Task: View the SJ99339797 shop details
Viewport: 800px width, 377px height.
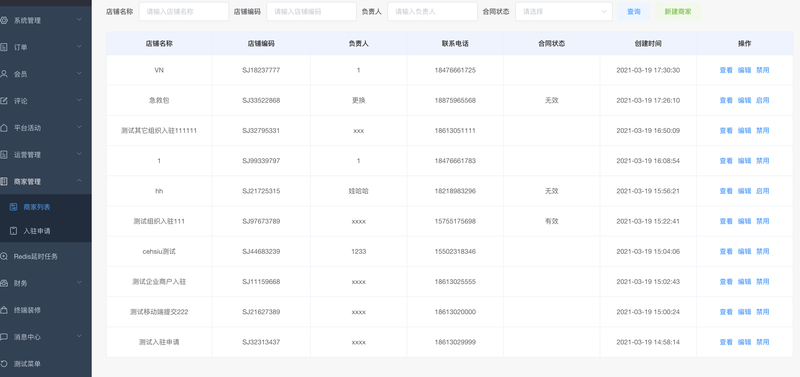Action: click(726, 161)
